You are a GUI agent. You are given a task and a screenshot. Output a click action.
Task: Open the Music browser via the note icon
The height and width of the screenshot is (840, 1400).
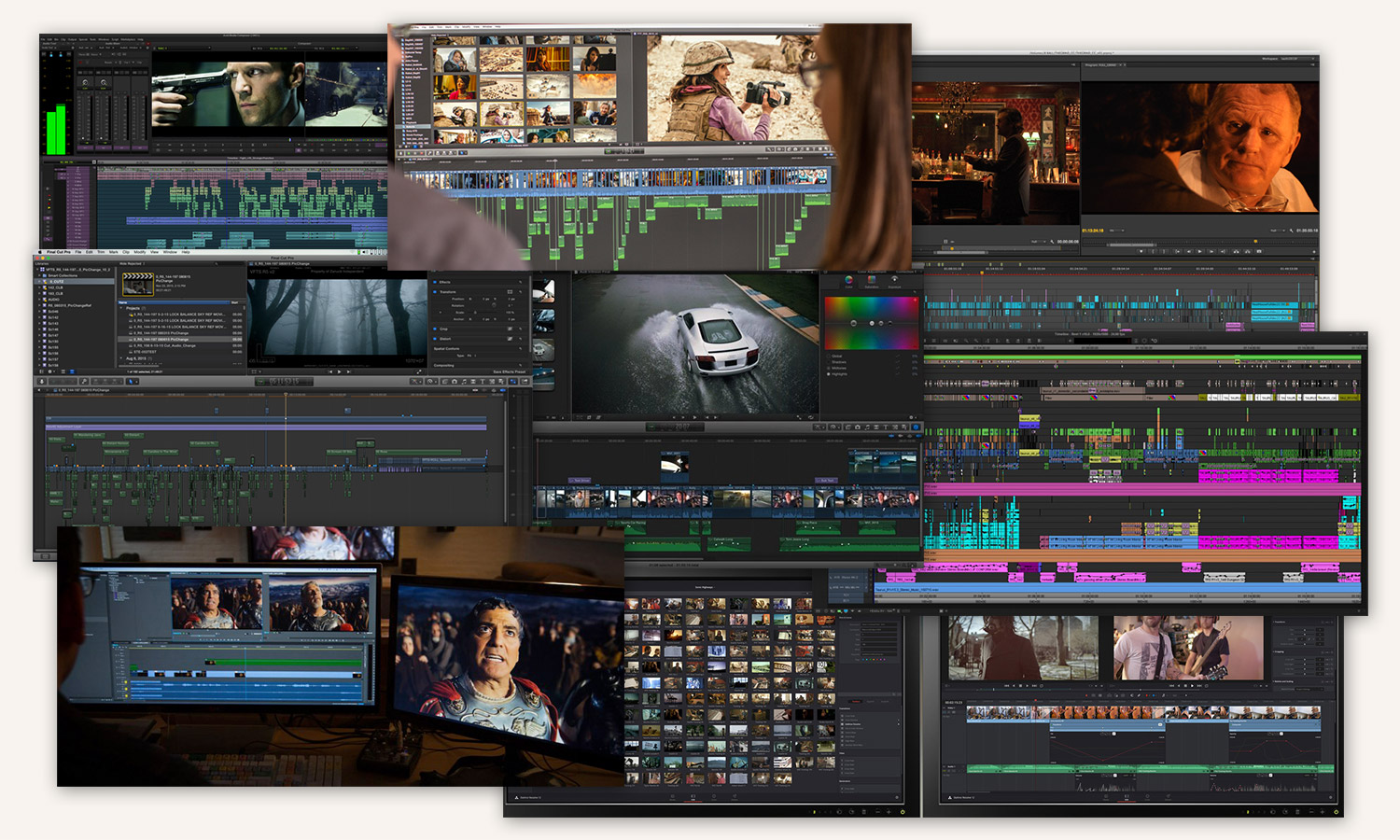point(464,382)
